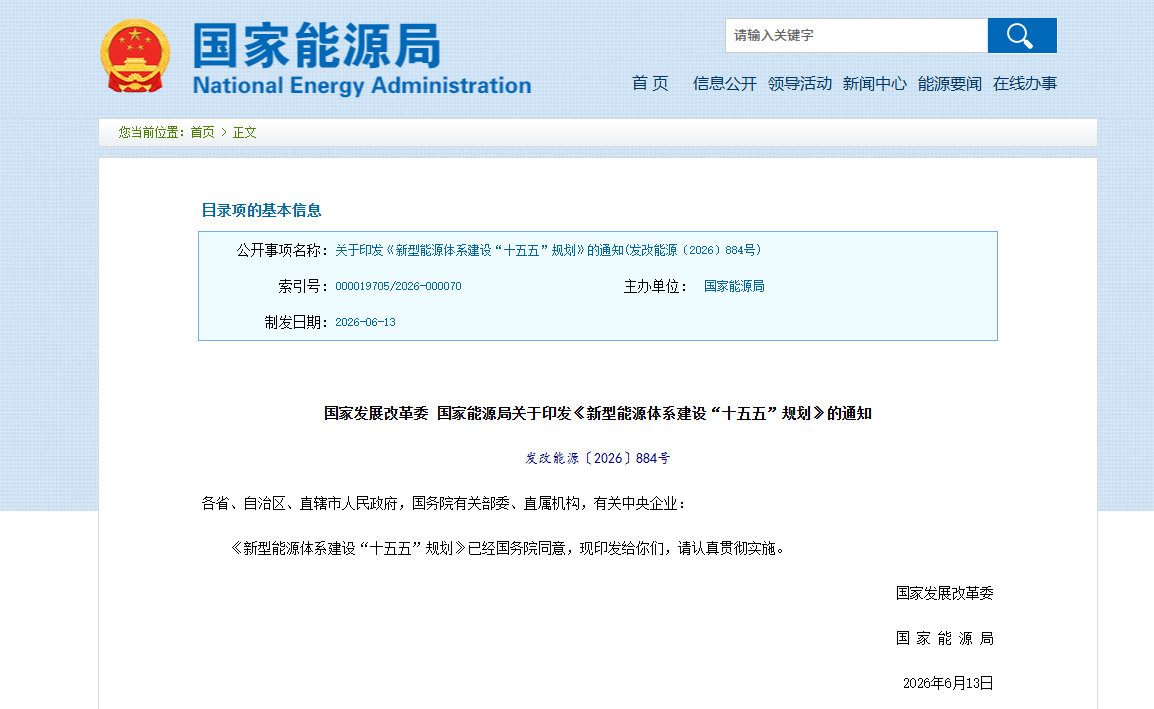Click index number 000019705/2026-000070
The height and width of the screenshot is (709, 1154).
[x=398, y=286]
